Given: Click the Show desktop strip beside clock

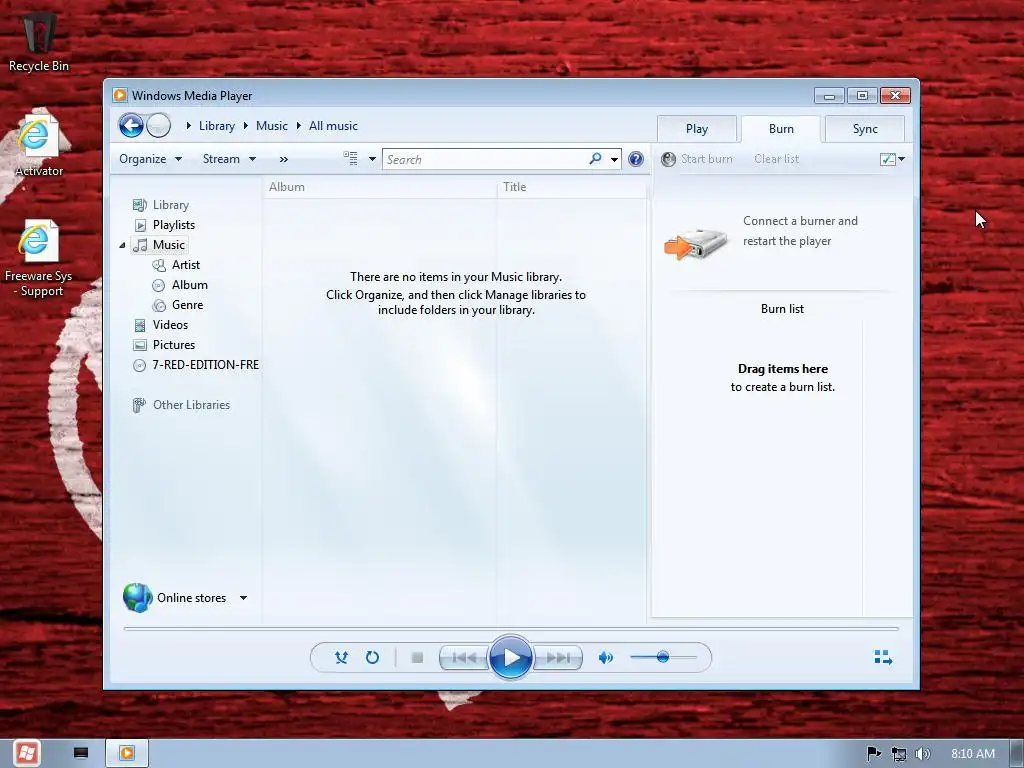Looking at the screenshot, I should (1017, 753).
